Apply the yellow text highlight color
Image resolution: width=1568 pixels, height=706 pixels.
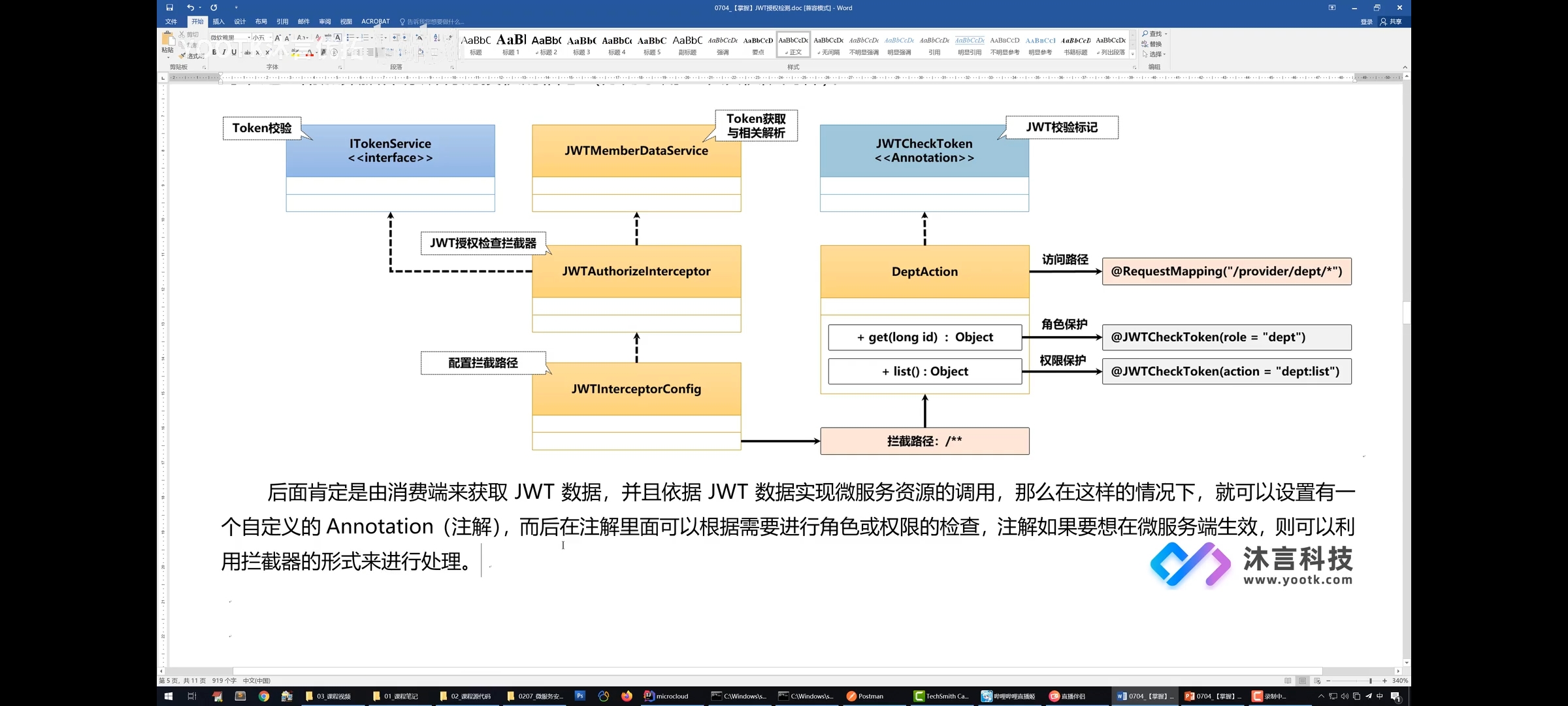295,52
